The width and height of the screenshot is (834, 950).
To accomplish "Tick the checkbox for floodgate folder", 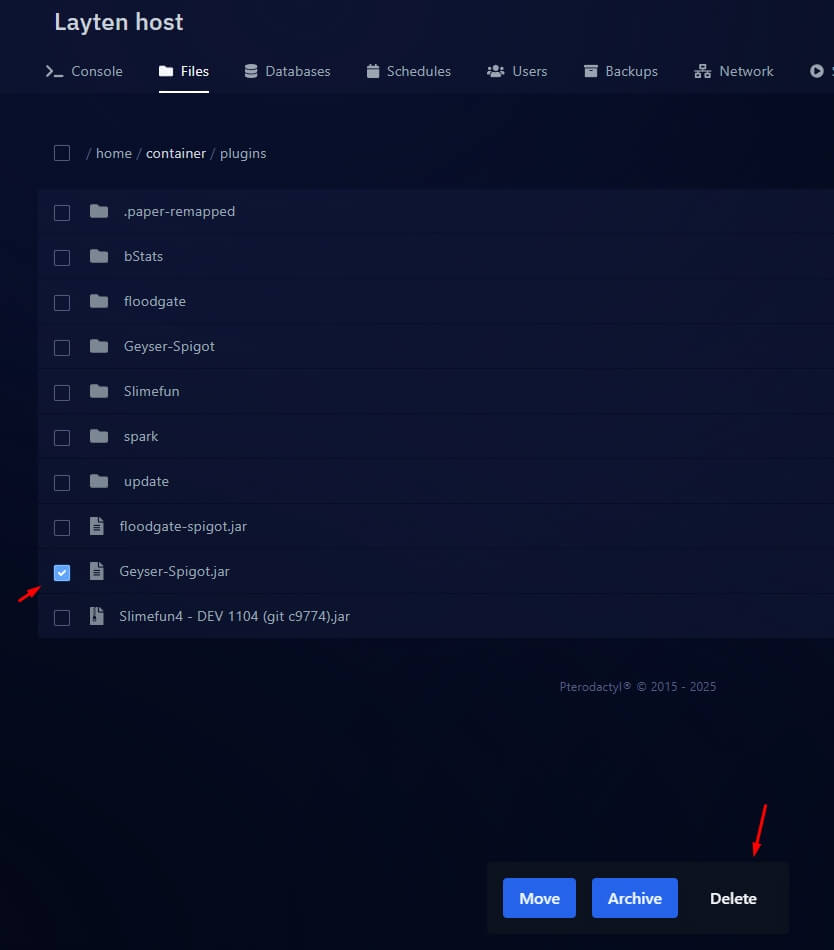I will pos(62,302).
